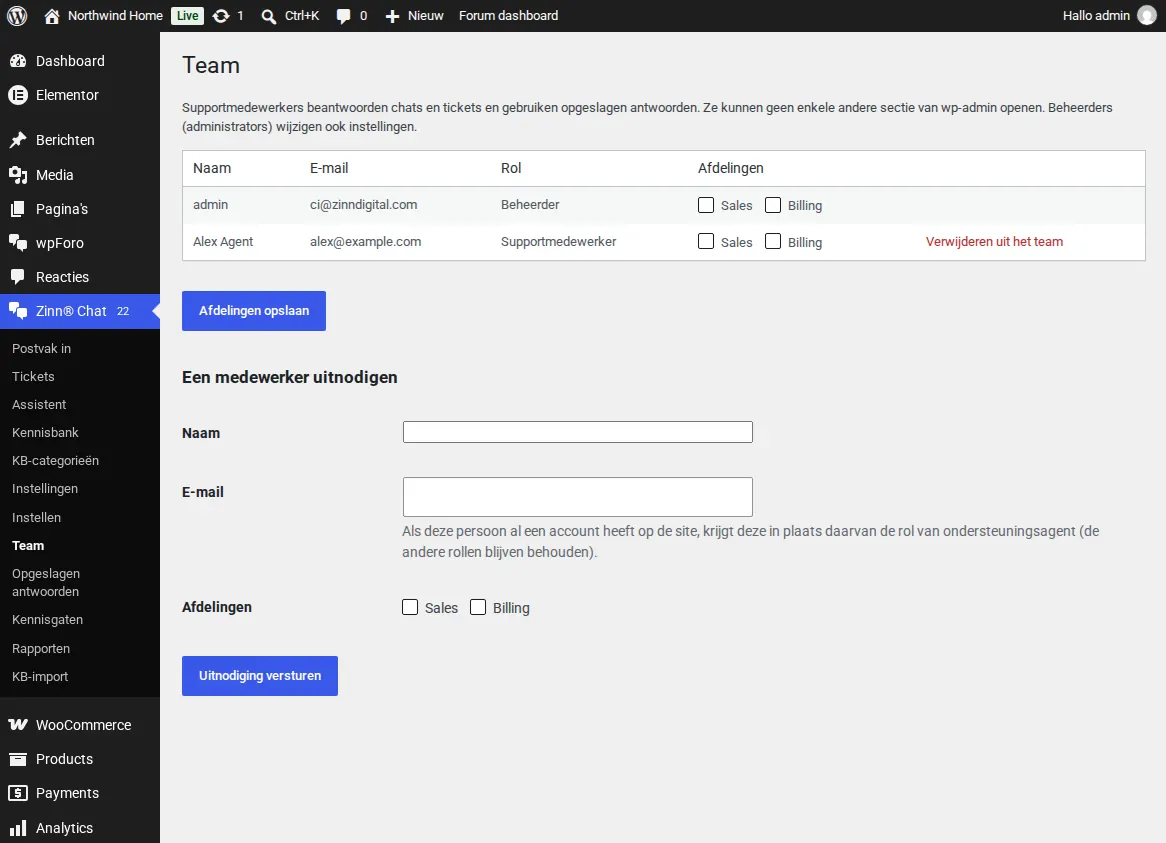Viewport: 1166px width, 843px height.
Task: Click the search magnifier icon
Action: (x=268, y=16)
